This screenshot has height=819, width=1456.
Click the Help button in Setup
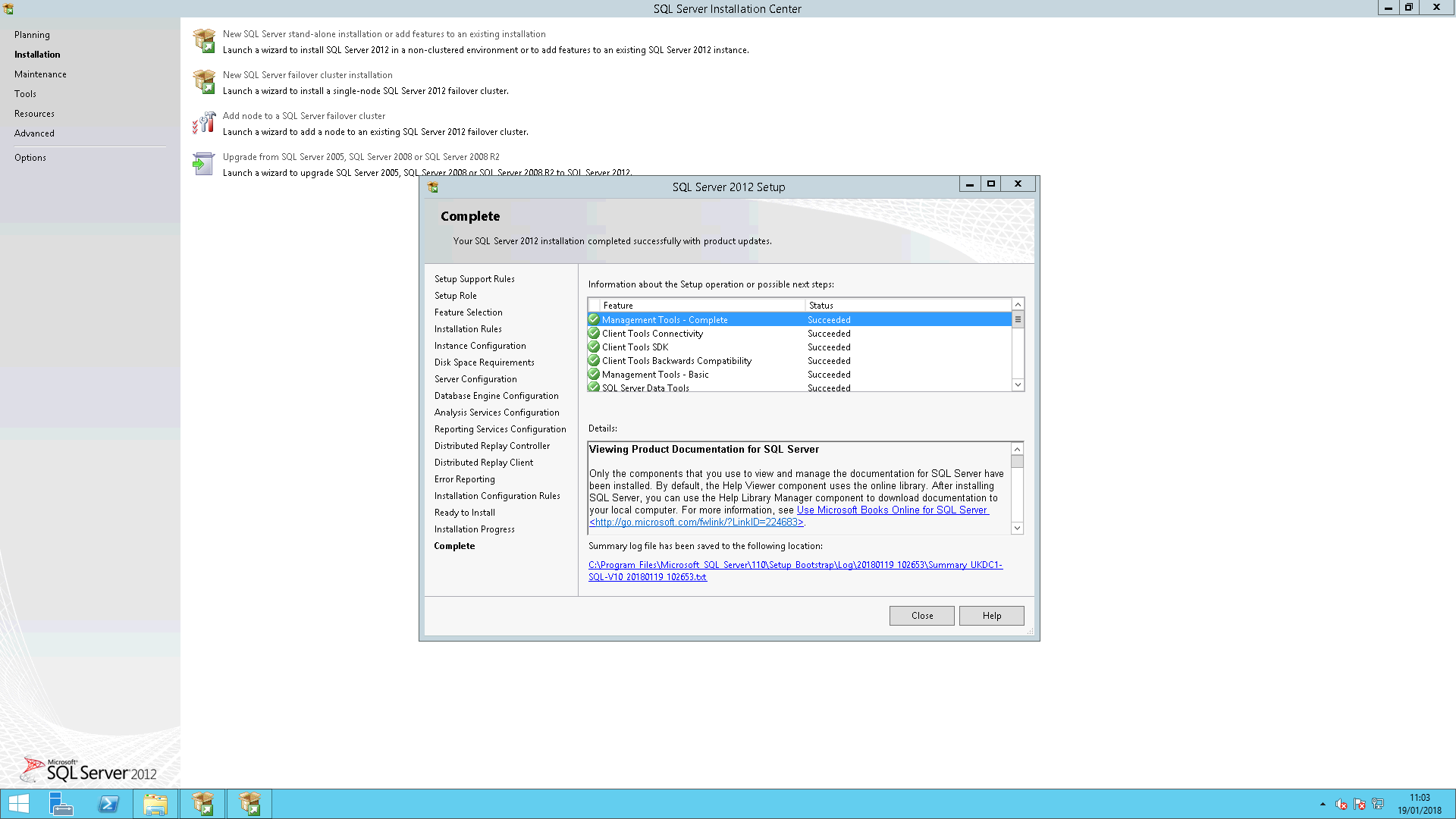[x=991, y=616]
